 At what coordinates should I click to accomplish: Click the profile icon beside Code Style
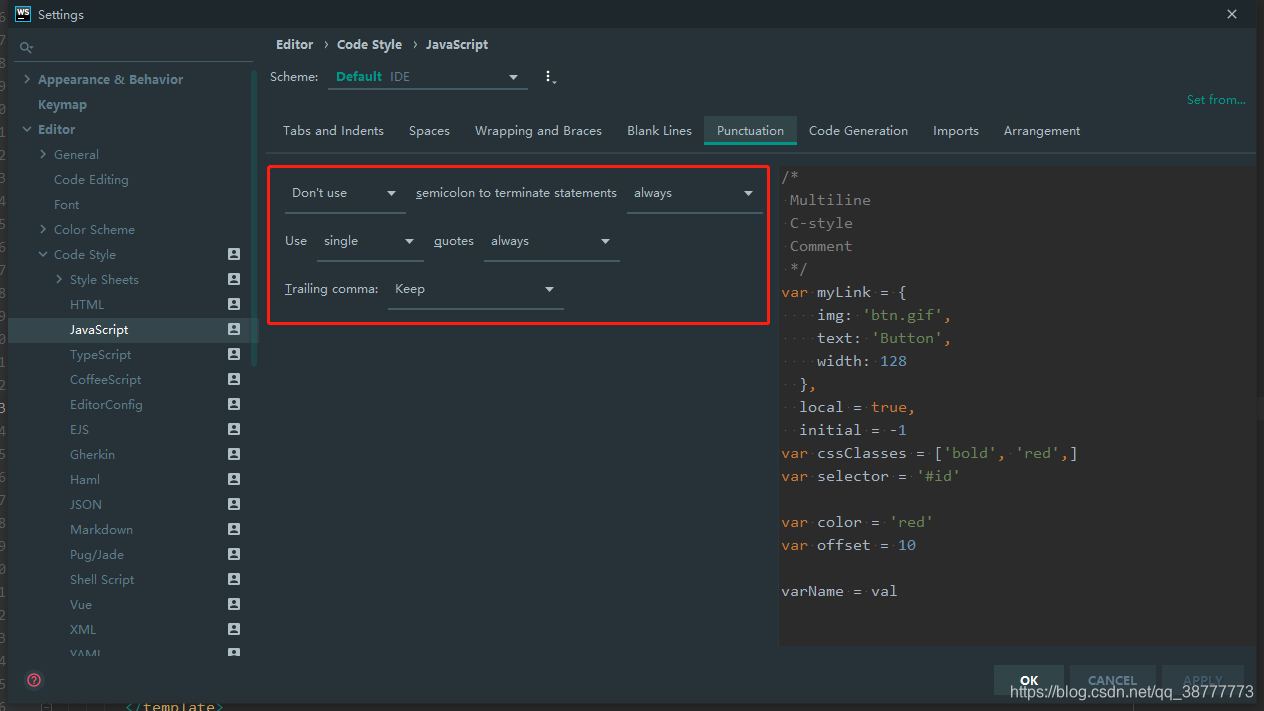234,254
